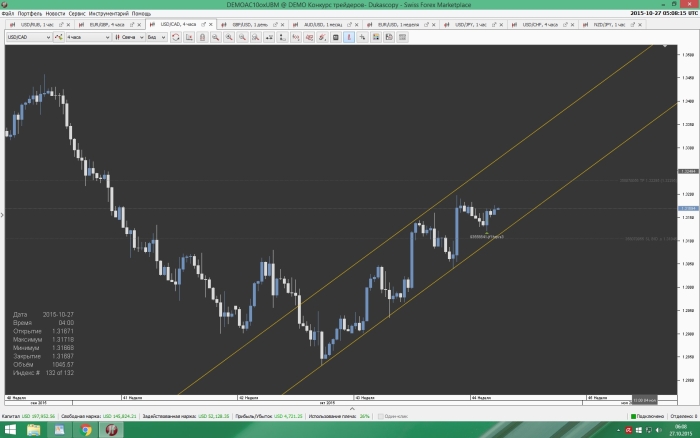Show hidden system tray icons arrow
This screenshot has height=438, width=700.
618,430
